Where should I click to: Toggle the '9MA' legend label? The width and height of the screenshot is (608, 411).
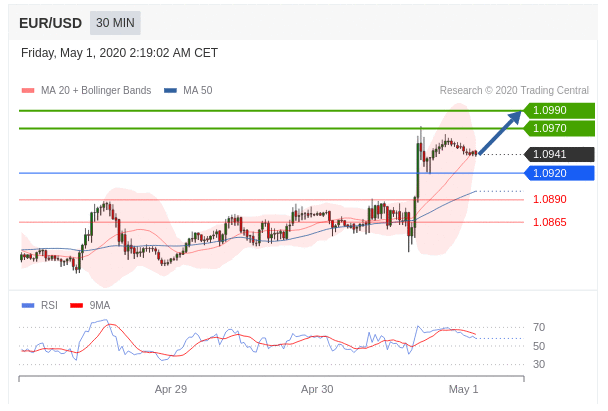[100, 306]
